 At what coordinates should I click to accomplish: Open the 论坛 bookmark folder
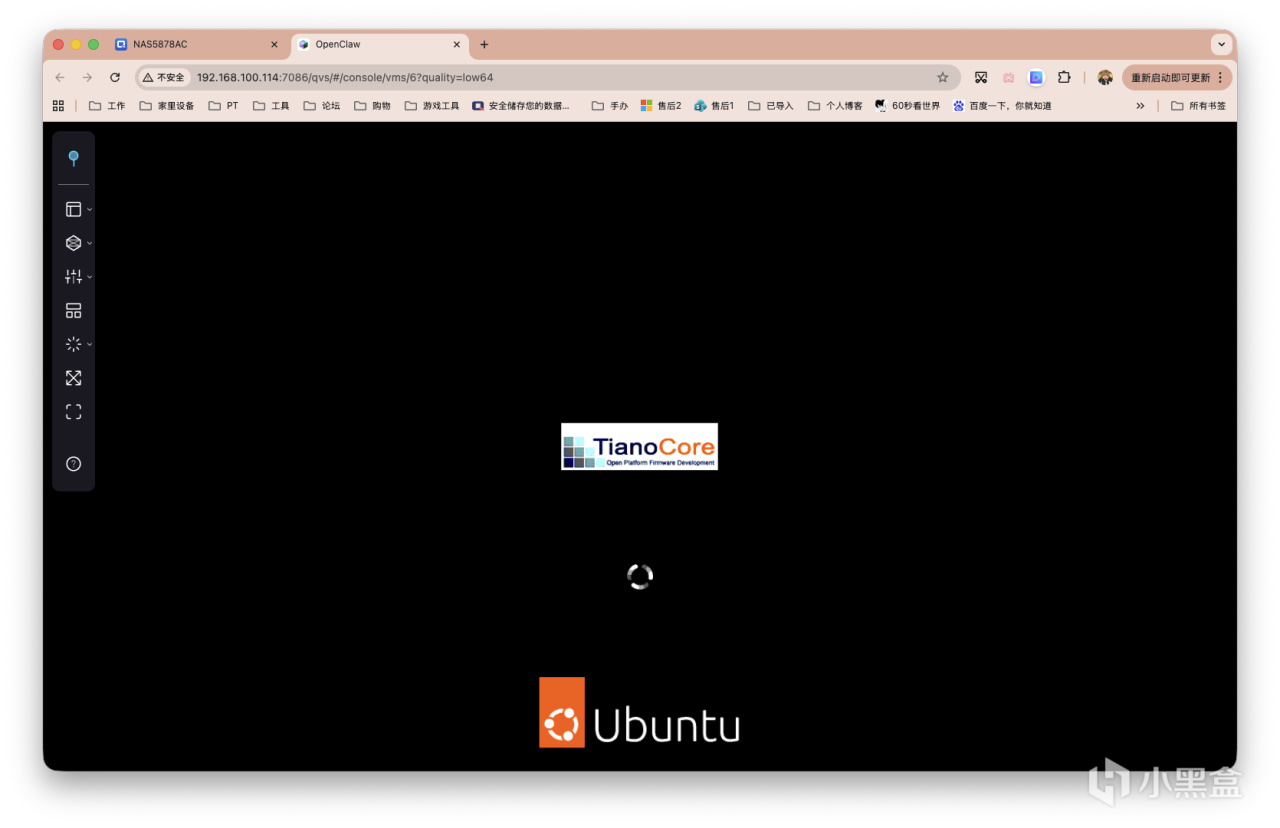(322, 106)
